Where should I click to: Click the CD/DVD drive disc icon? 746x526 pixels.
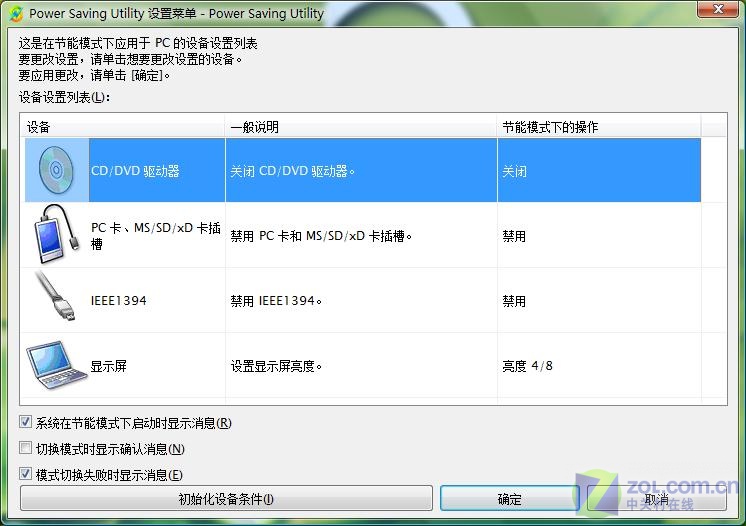[56, 170]
